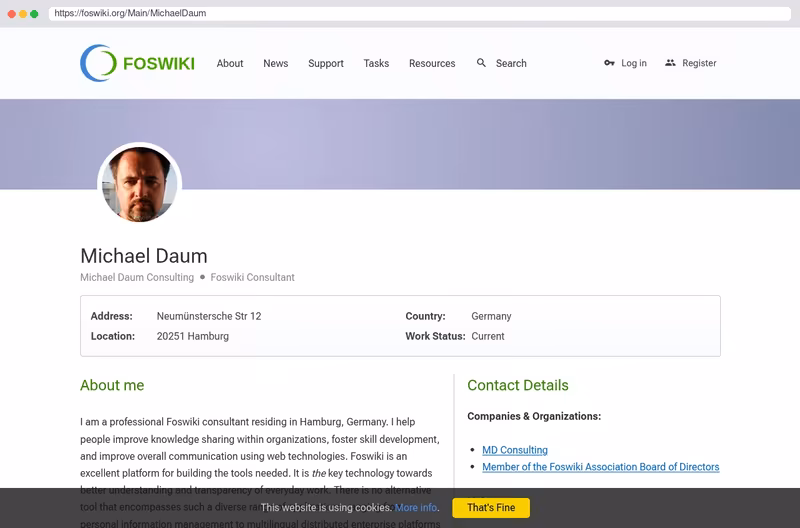The image size is (800, 528).
Task: Click the country value Germany
Action: (x=491, y=316)
